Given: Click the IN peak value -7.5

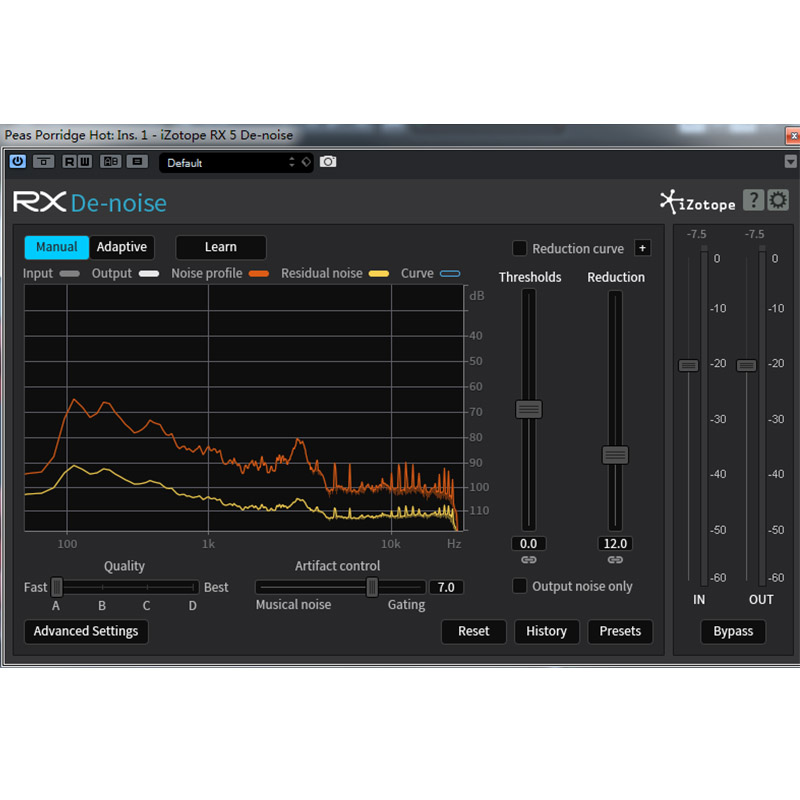Looking at the screenshot, I should tap(696, 234).
